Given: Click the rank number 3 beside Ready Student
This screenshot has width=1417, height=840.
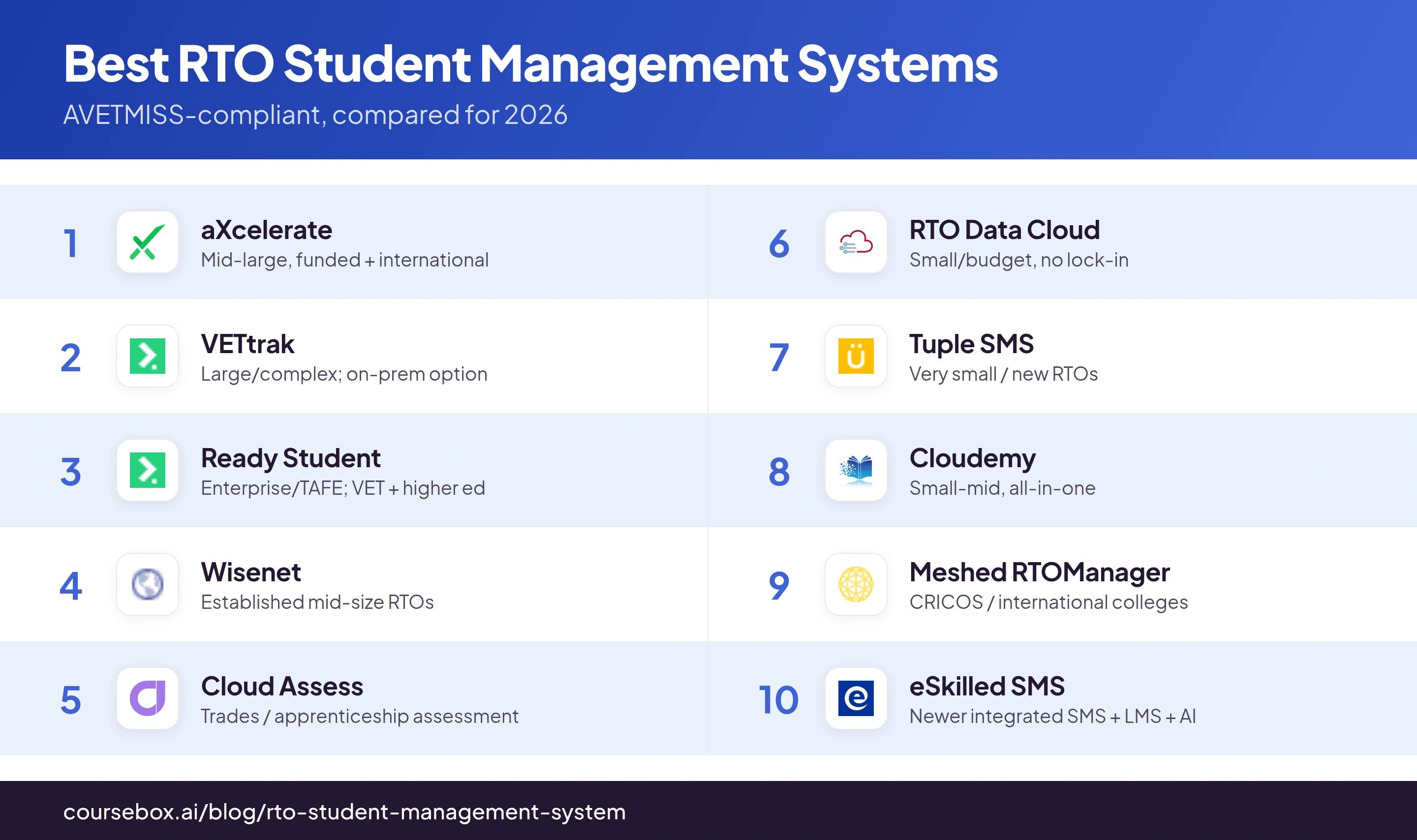Looking at the screenshot, I should click(71, 472).
